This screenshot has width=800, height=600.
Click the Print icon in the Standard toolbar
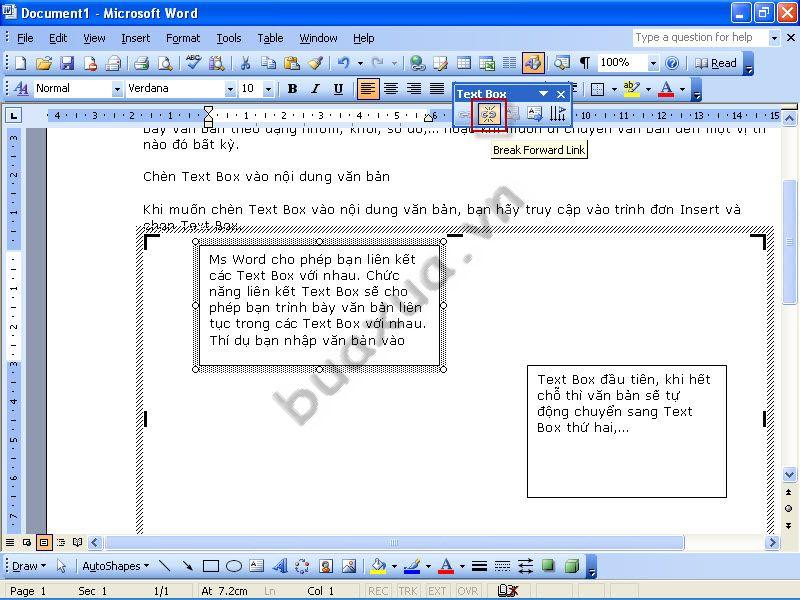(x=141, y=63)
